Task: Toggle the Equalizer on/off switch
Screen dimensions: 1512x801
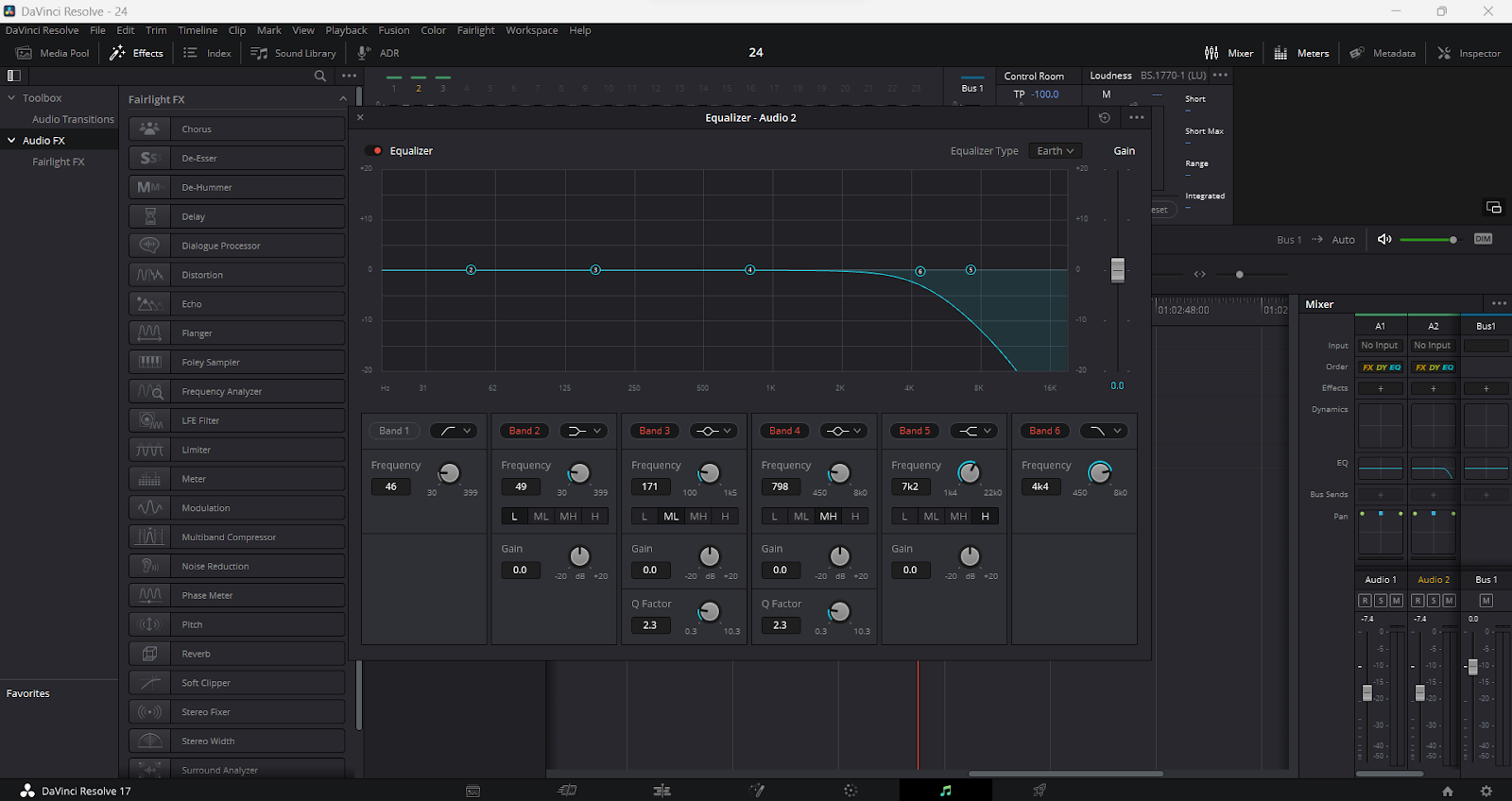Action: 375,151
